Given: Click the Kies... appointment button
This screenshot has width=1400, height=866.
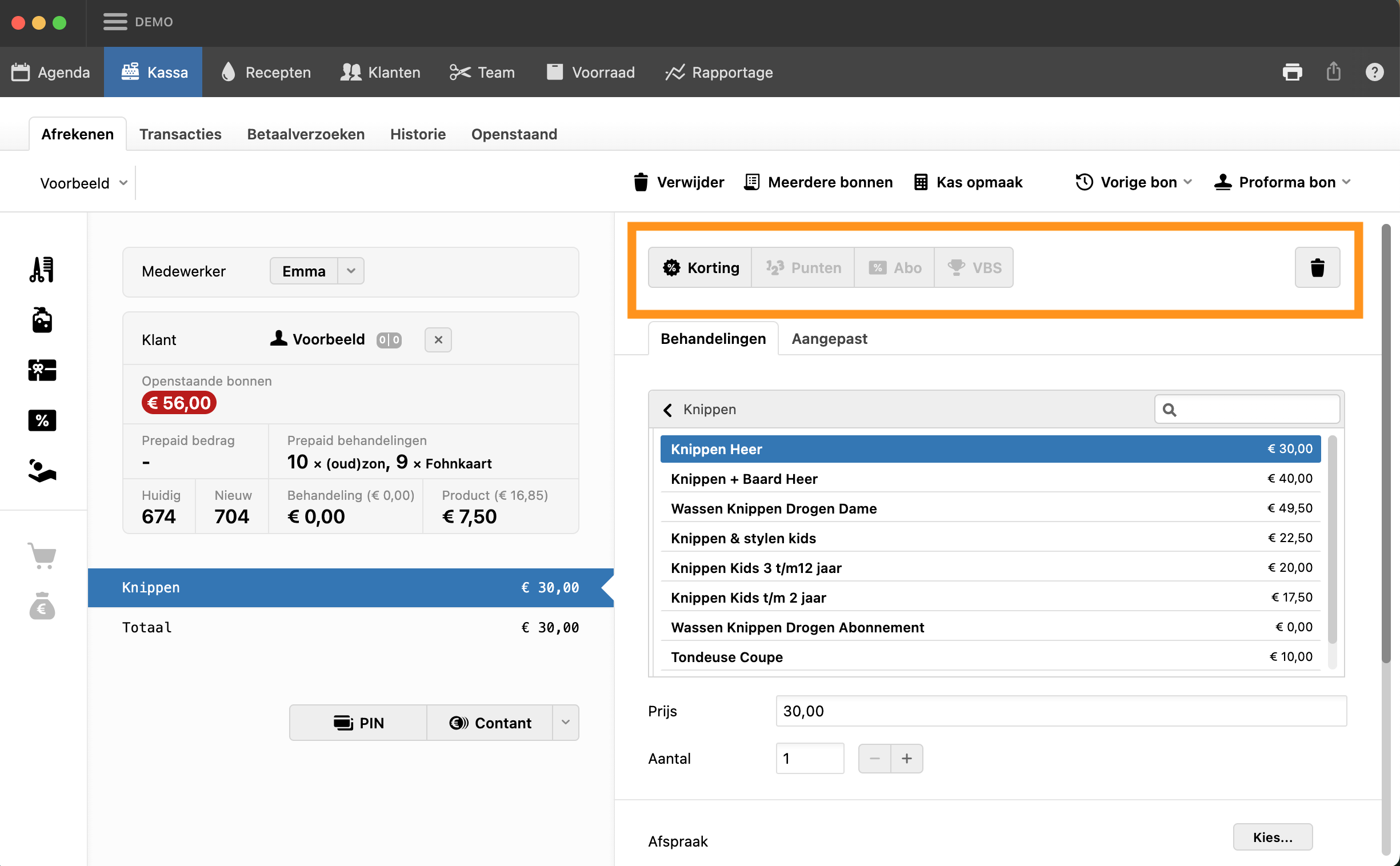Looking at the screenshot, I should coord(1272,837).
